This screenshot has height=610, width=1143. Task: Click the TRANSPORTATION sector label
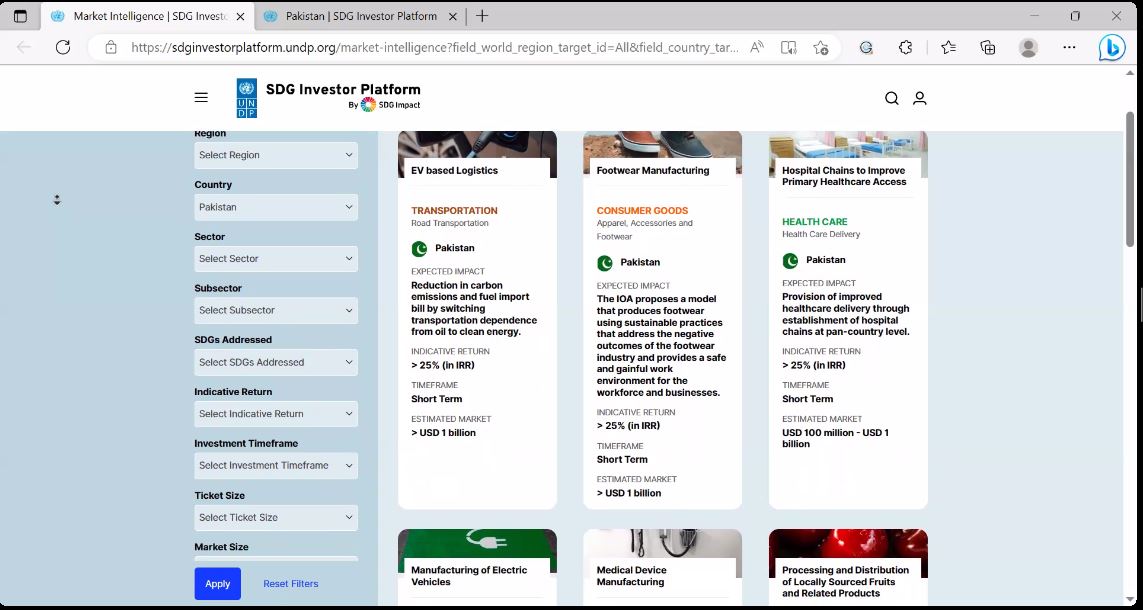click(454, 211)
